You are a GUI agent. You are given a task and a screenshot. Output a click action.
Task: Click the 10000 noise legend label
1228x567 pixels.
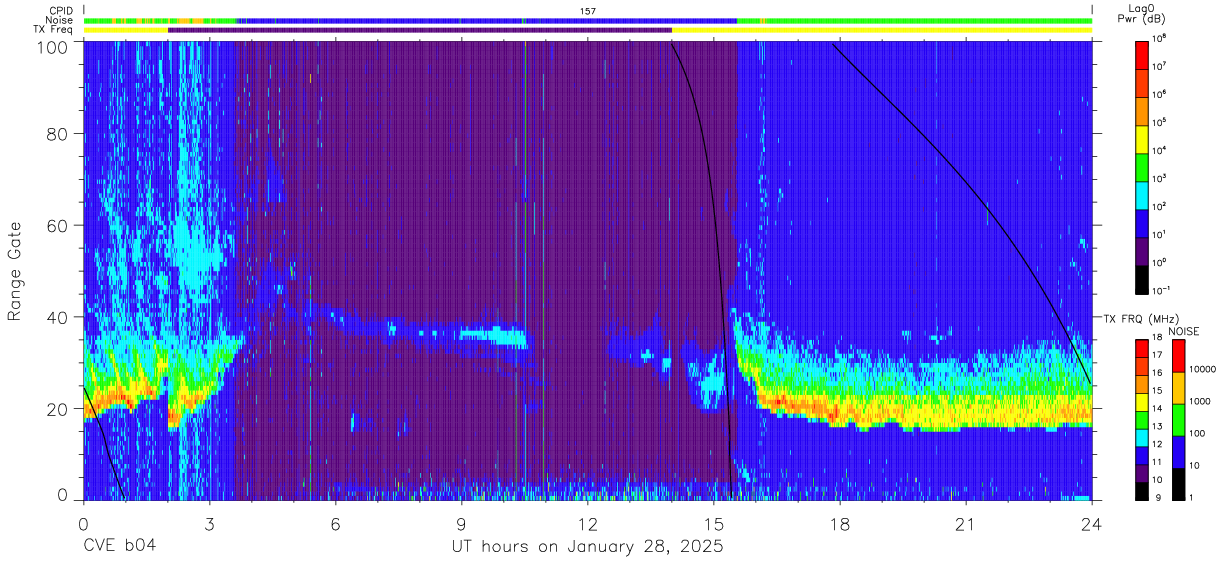click(1201, 371)
